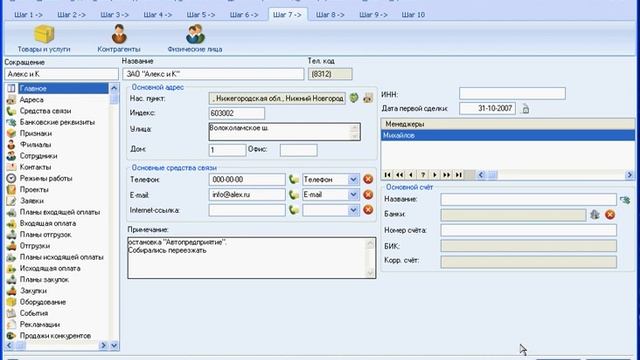Screen dimensions: 640x360
Task: Click icon beside account Название field
Action: point(625,200)
